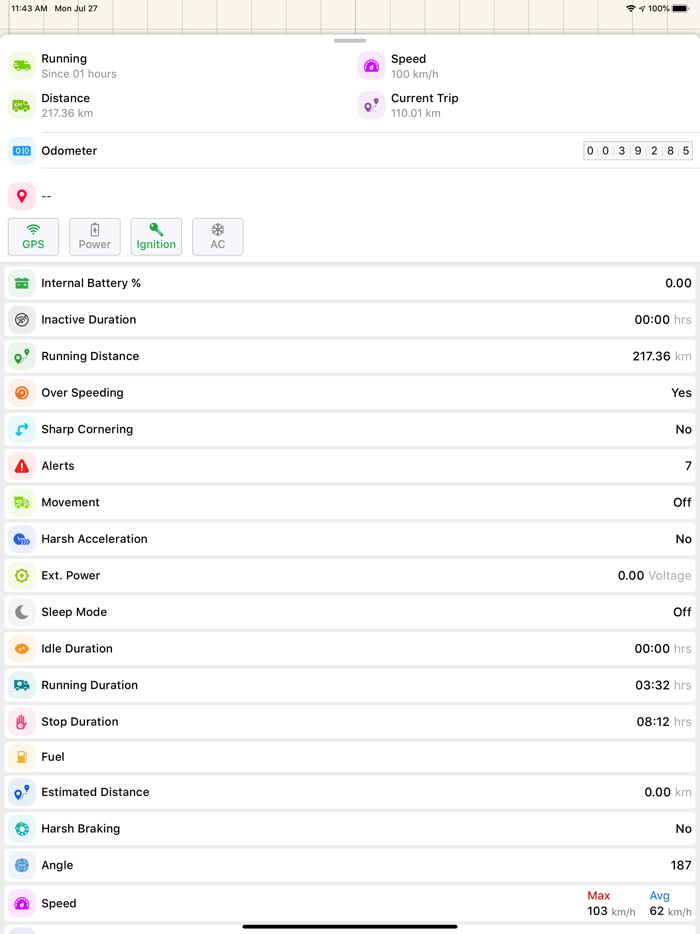Toggle the Ignition status button

coord(156,236)
